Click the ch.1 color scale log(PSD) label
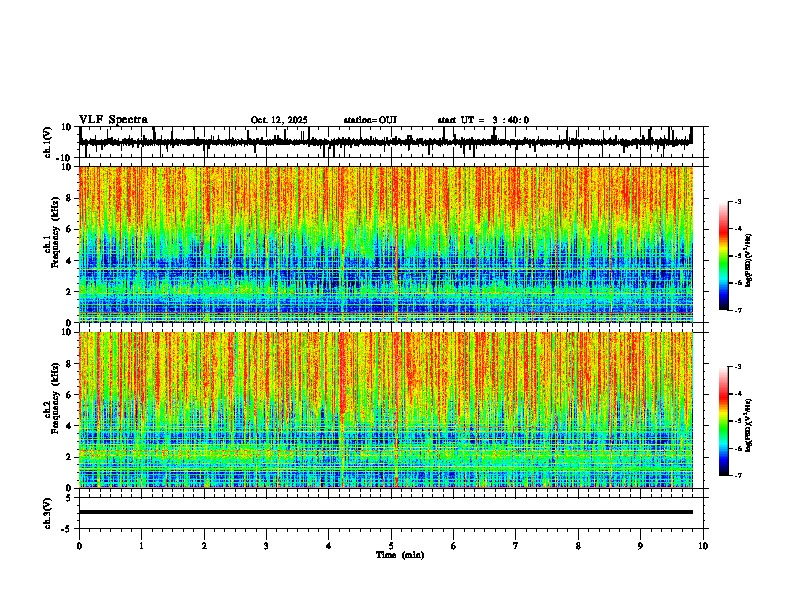The height and width of the screenshot is (612, 792). click(x=749, y=261)
